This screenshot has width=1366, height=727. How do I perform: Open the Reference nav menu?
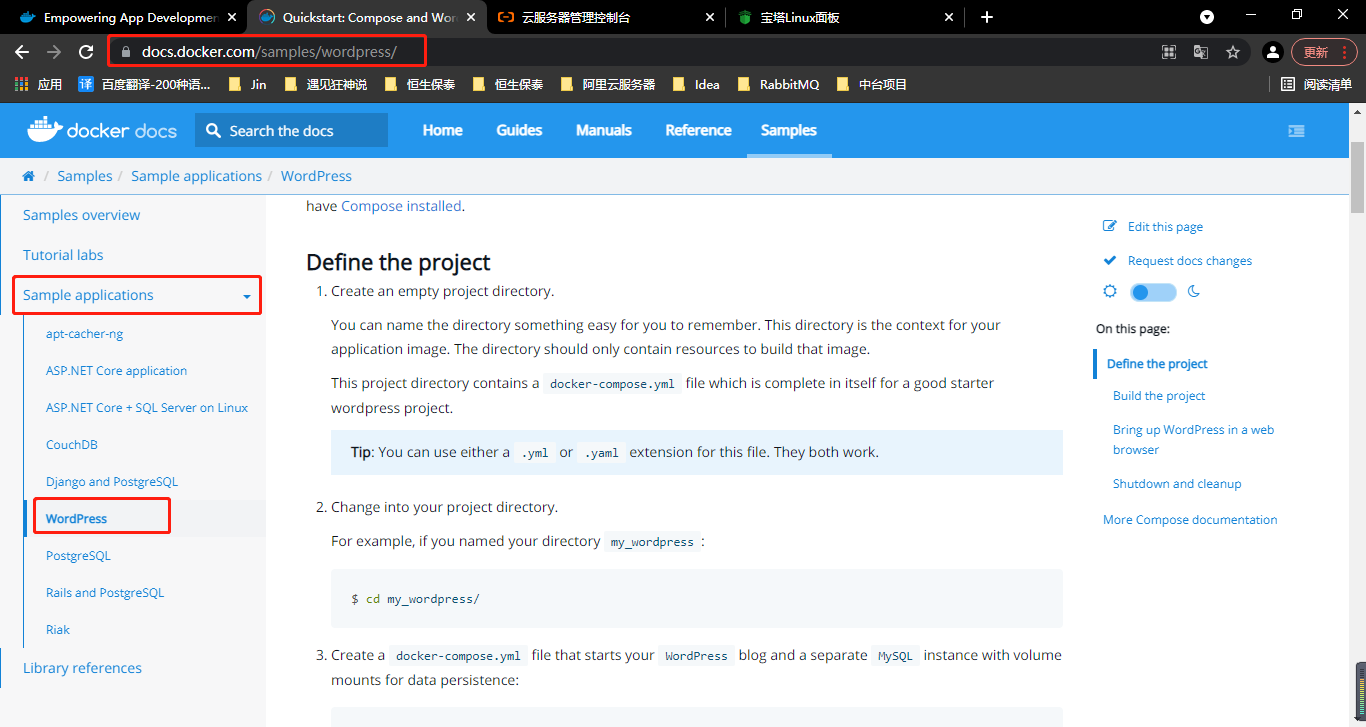(x=698, y=130)
